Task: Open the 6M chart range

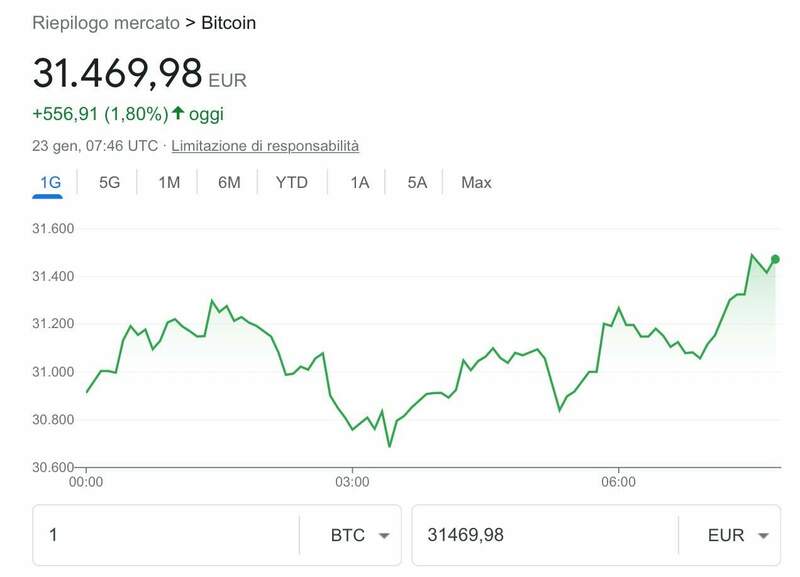Action: pos(229,182)
